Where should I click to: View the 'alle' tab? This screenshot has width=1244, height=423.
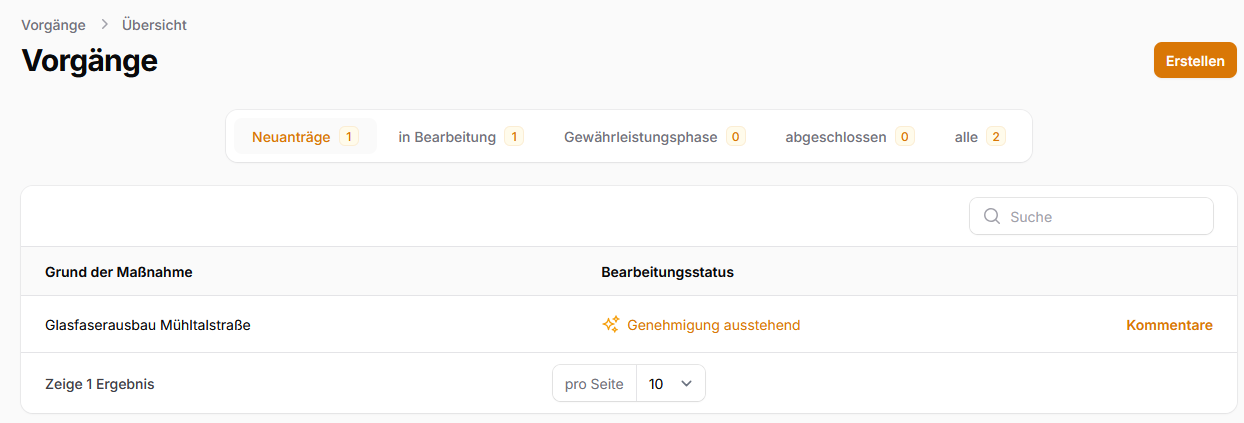tap(966, 137)
